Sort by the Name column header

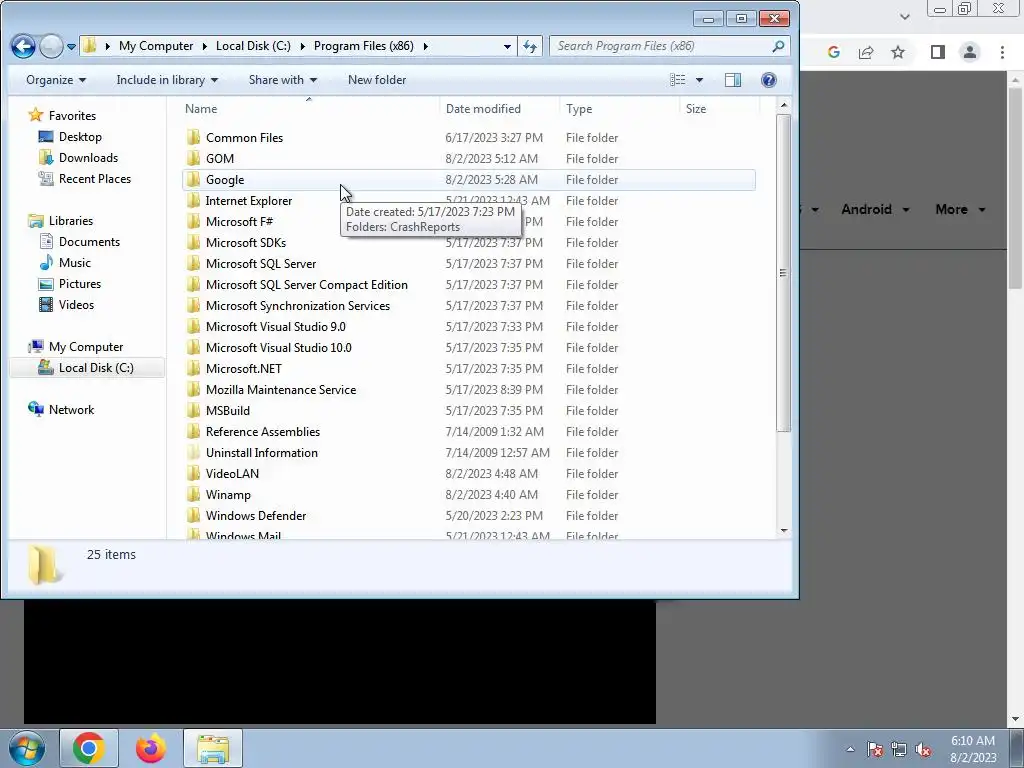click(x=201, y=109)
